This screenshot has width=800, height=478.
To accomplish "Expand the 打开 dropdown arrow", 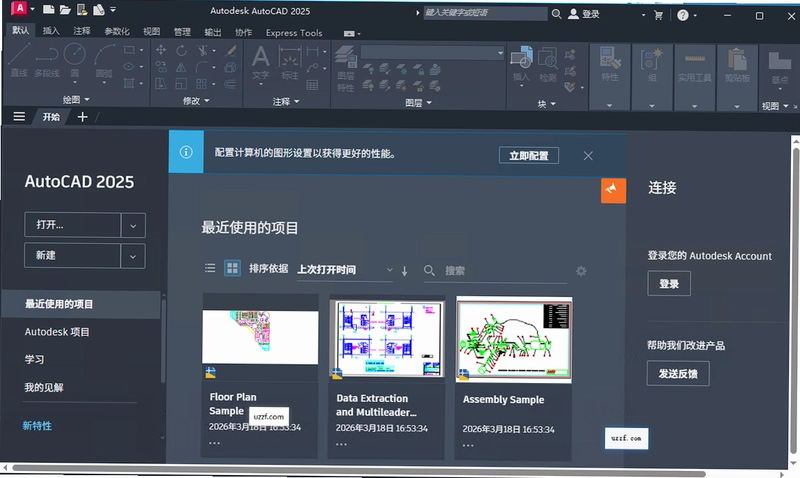I will coord(133,225).
